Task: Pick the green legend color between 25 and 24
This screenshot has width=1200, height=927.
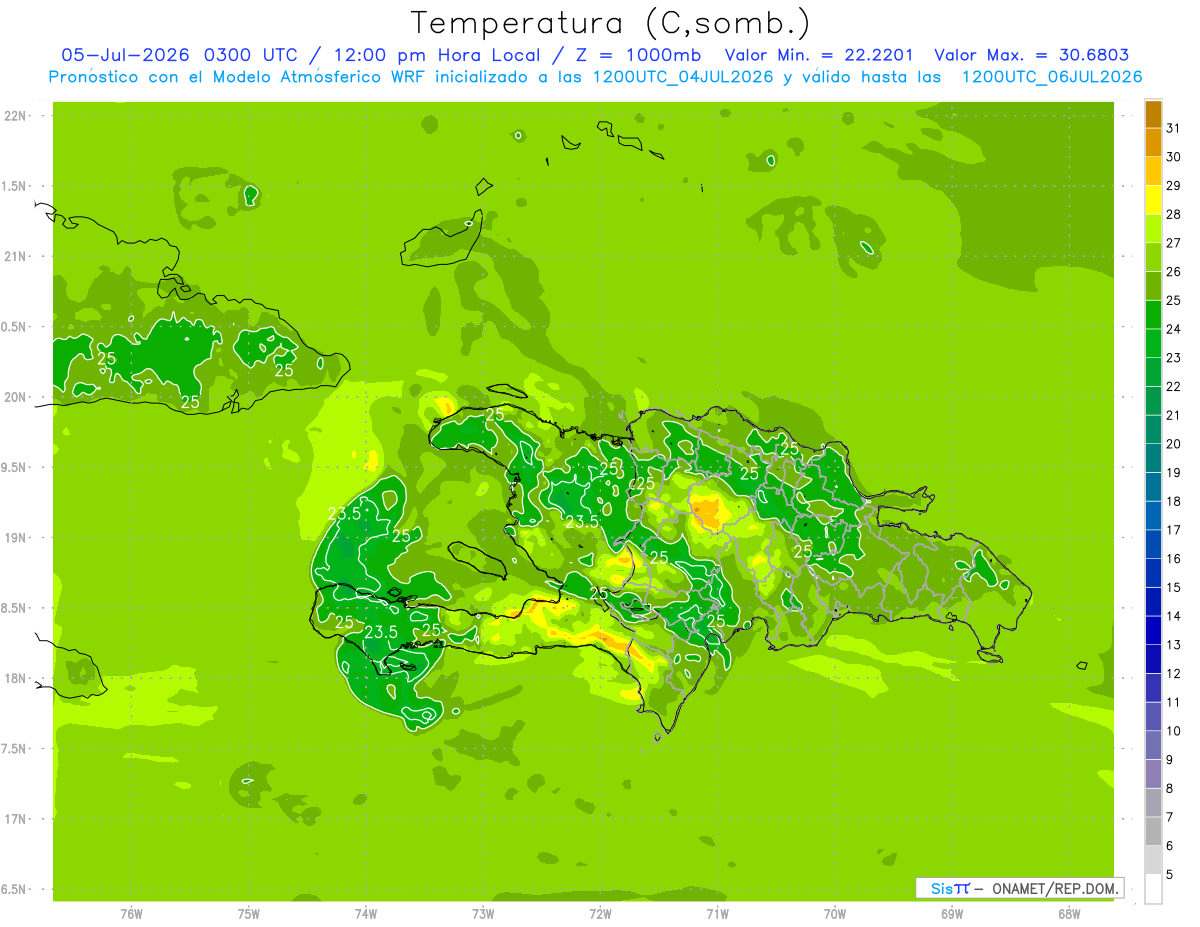Action: (x=1153, y=315)
